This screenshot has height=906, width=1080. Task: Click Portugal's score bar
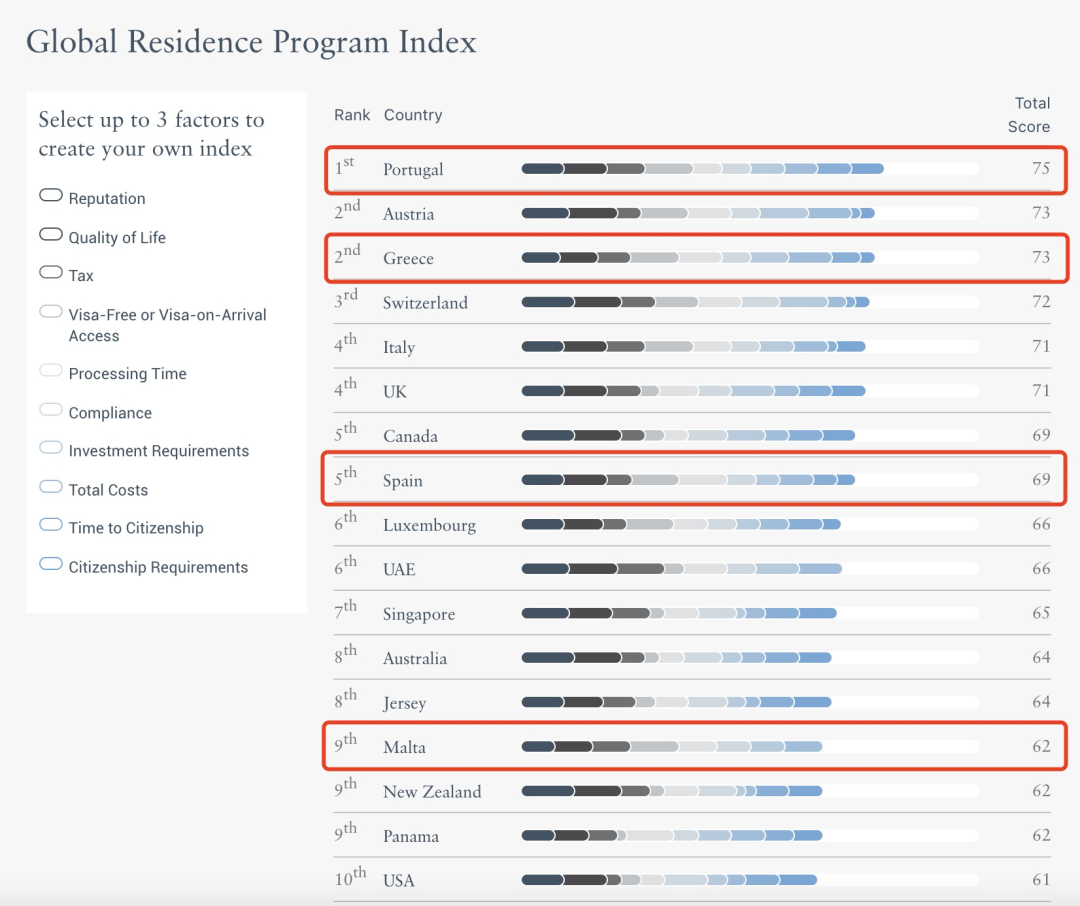tap(702, 169)
